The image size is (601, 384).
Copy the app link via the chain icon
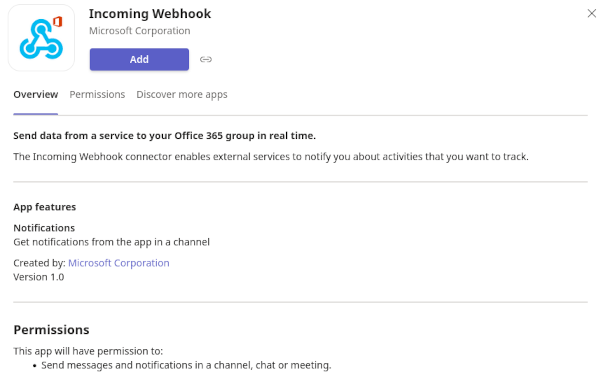[206, 59]
